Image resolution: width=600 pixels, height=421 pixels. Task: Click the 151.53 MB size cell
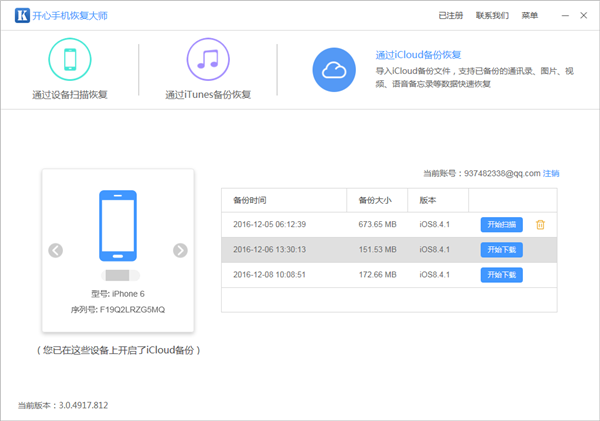[377, 250]
